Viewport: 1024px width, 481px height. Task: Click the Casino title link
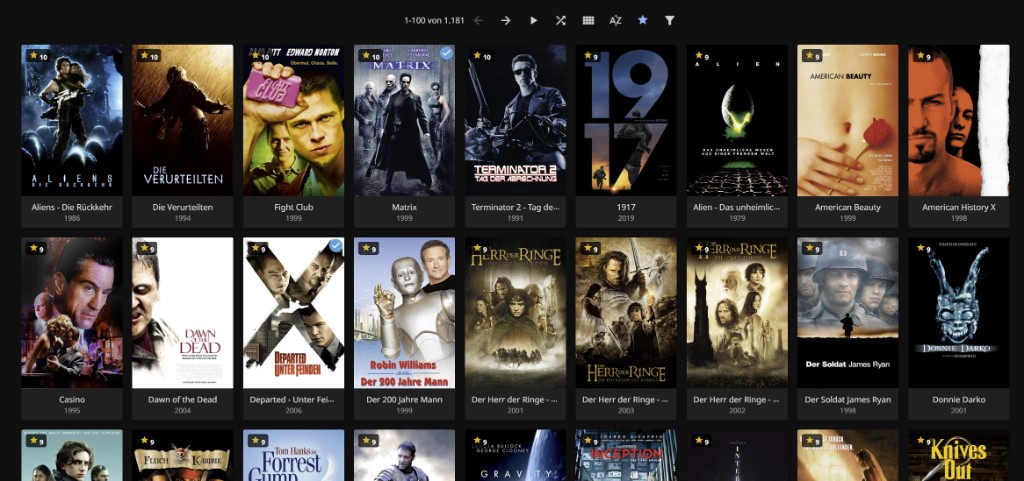point(72,399)
